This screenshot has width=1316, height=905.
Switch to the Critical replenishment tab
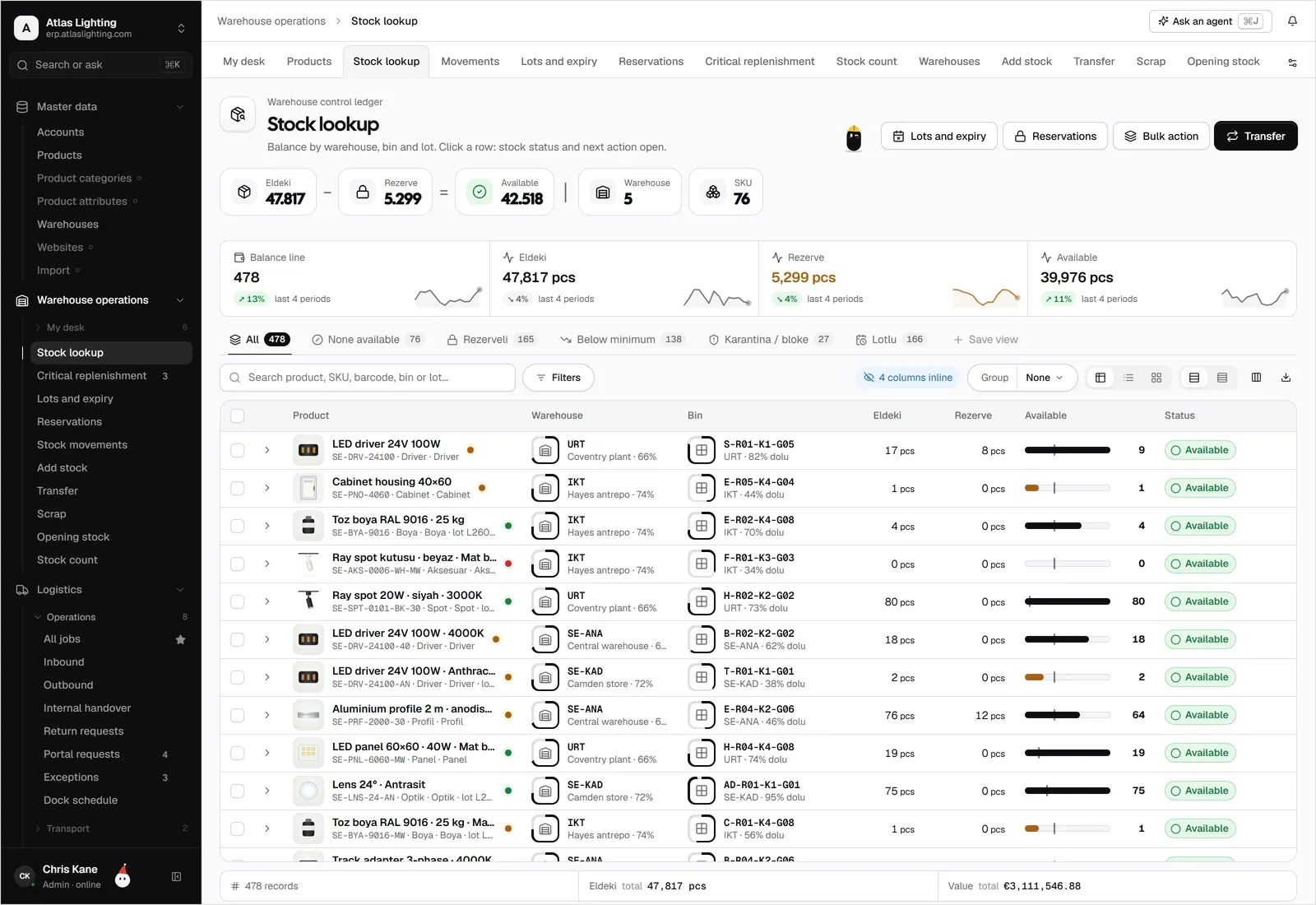(759, 62)
